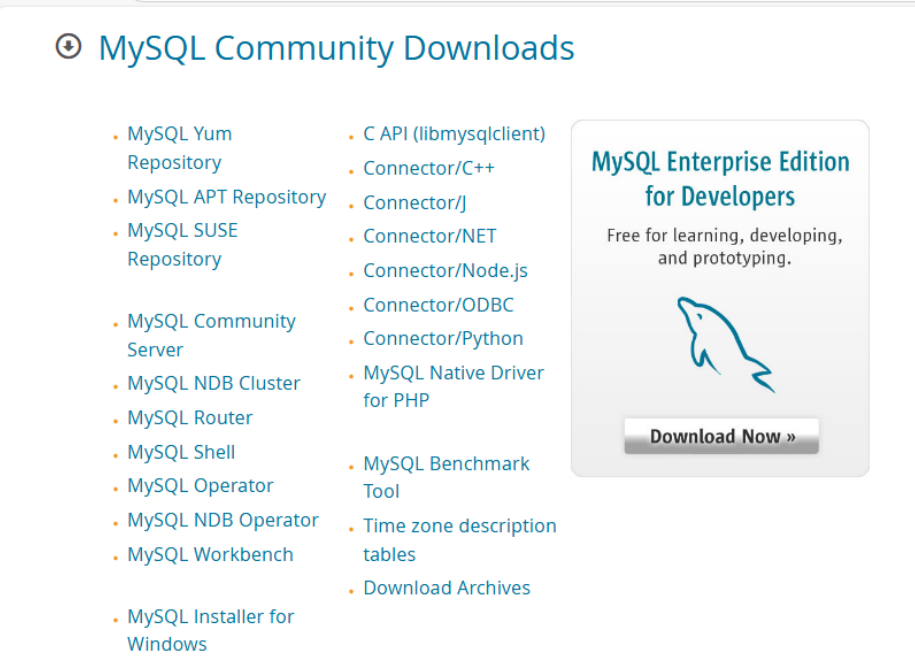Image resolution: width=915 pixels, height=662 pixels.
Task: Open the Download Archives link
Action: [x=446, y=588]
